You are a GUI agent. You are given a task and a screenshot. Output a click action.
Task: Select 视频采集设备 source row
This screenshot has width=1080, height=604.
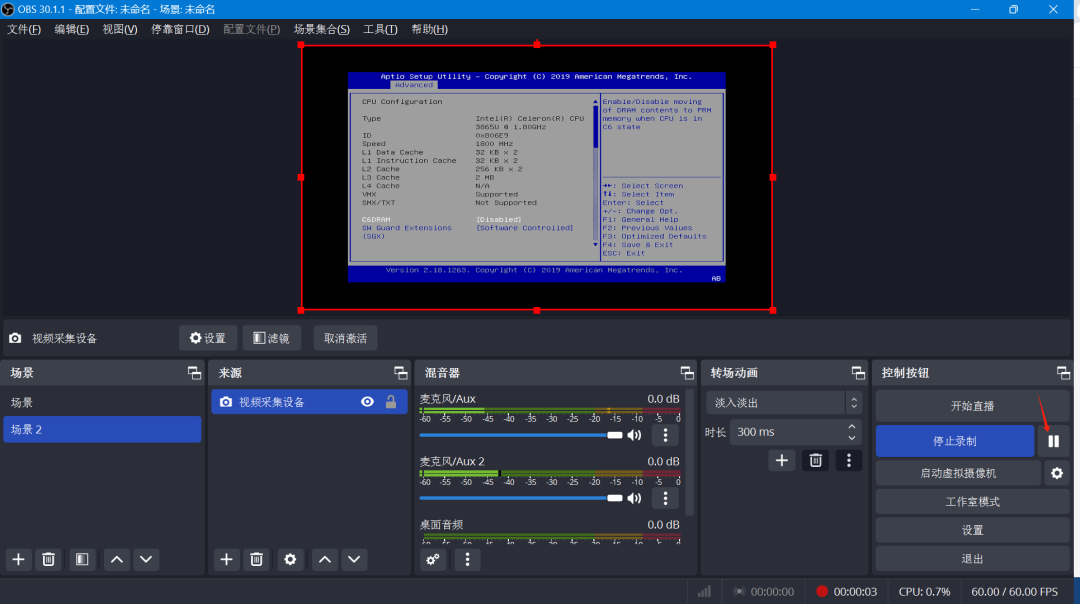tap(309, 402)
